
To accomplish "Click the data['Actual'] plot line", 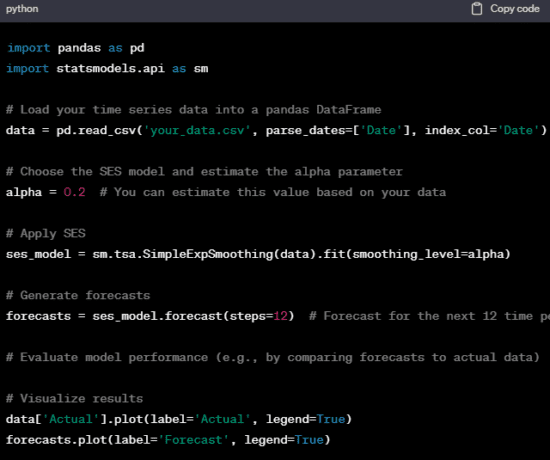I will [x=179, y=419].
